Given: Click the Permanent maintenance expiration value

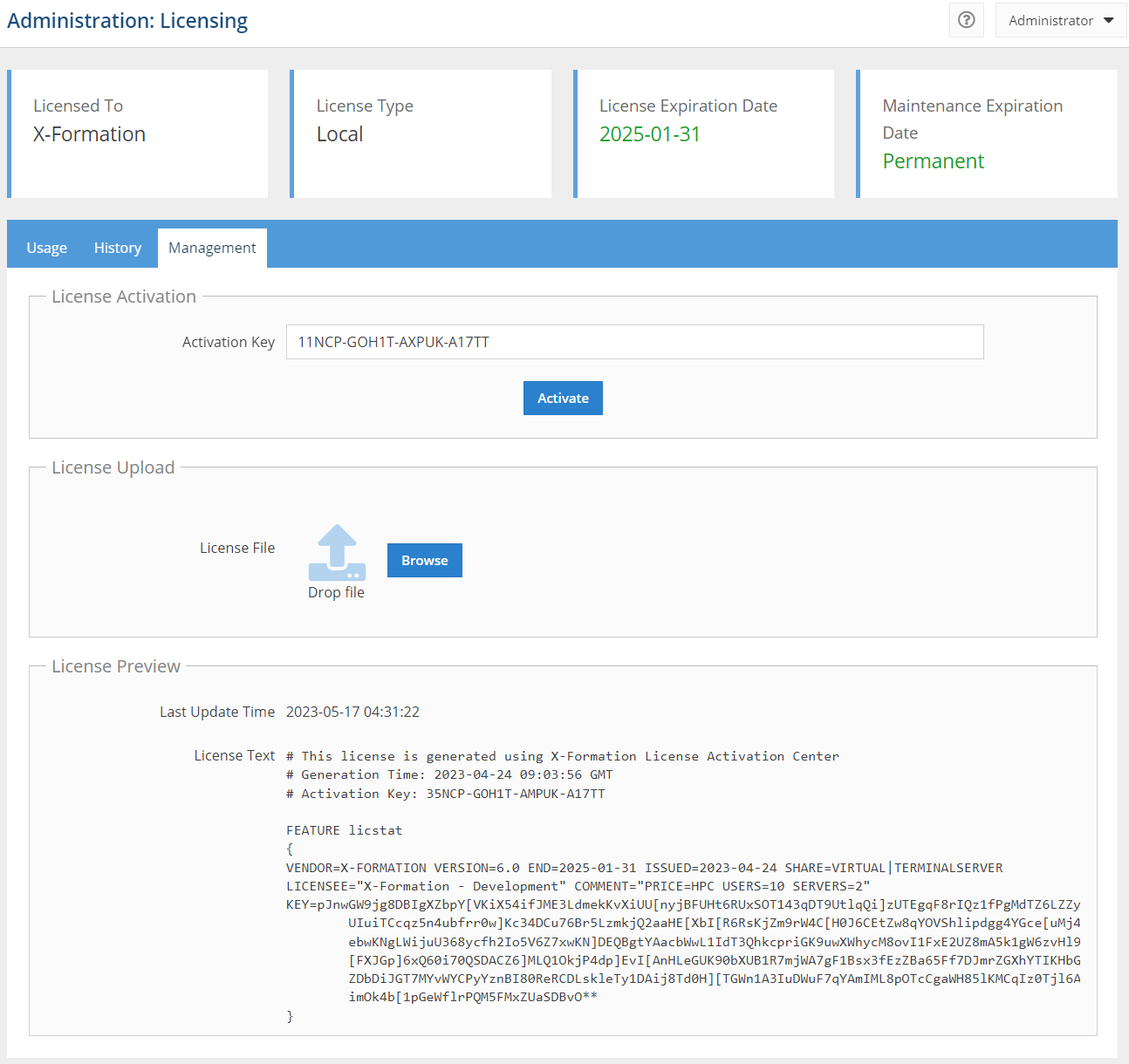Looking at the screenshot, I should tap(934, 161).
